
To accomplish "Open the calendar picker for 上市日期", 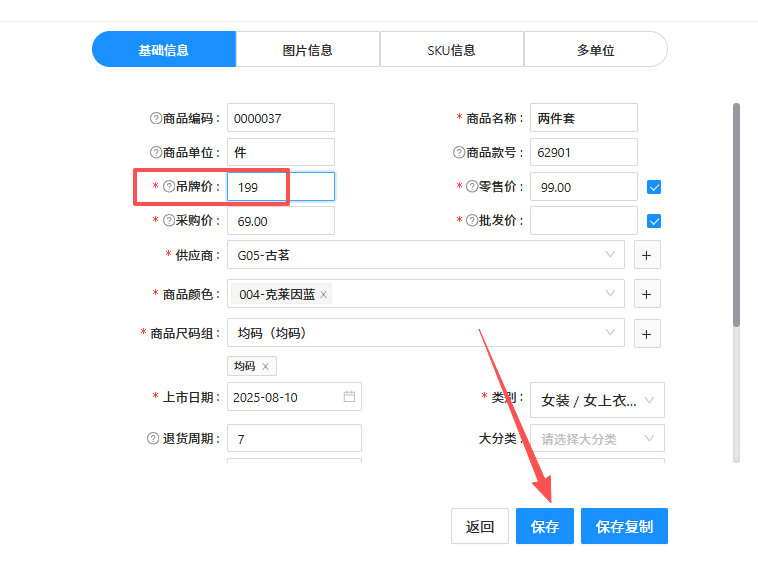I will coord(349,397).
